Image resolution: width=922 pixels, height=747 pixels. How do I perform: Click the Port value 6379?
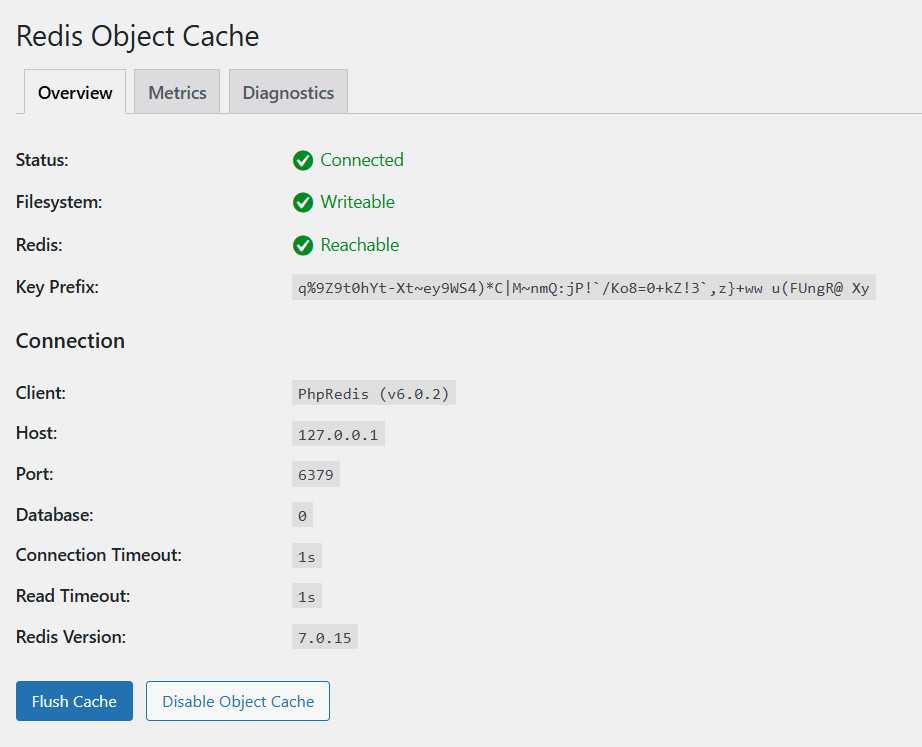click(315, 474)
